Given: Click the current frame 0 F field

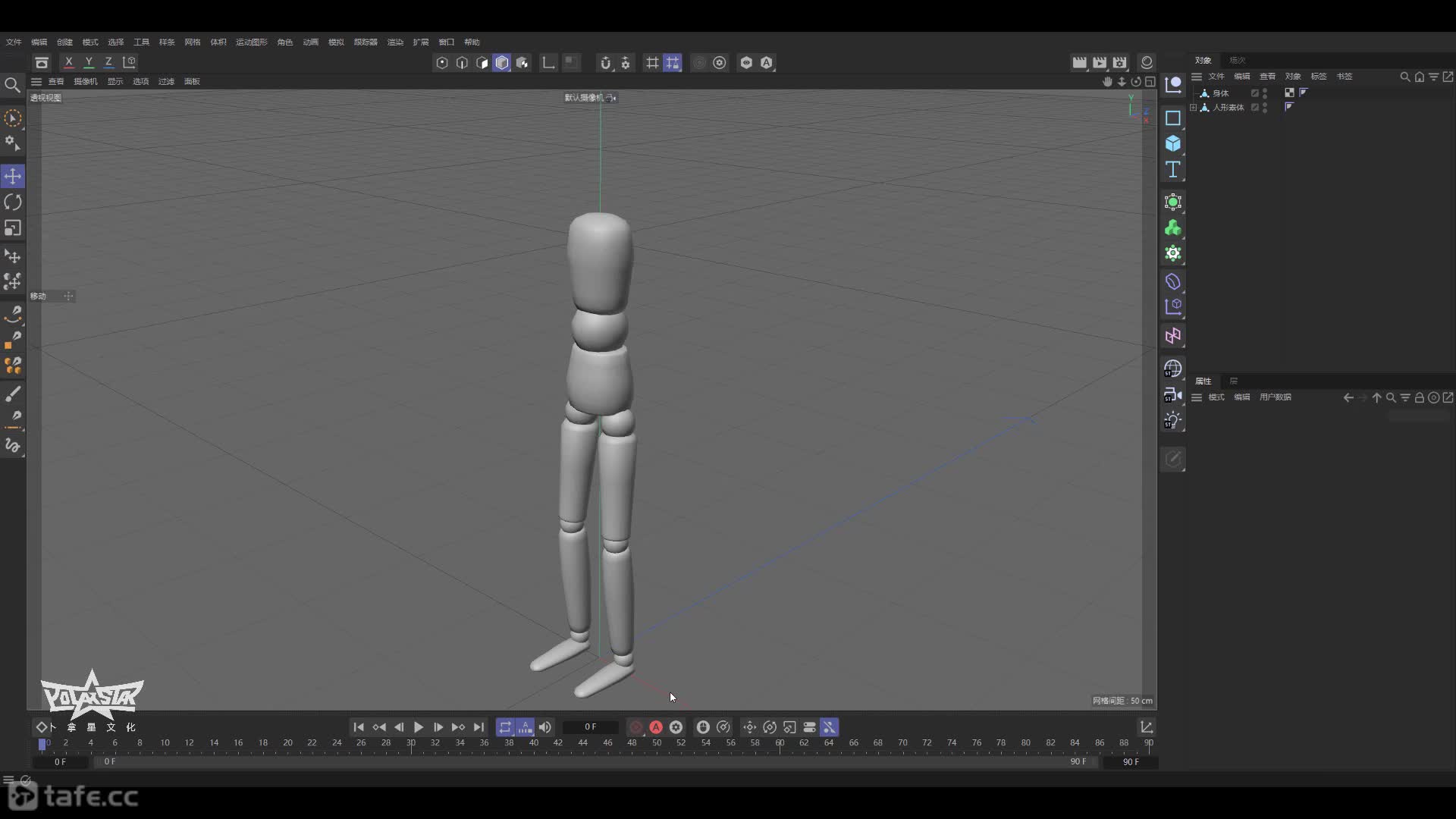Looking at the screenshot, I should 591,727.
